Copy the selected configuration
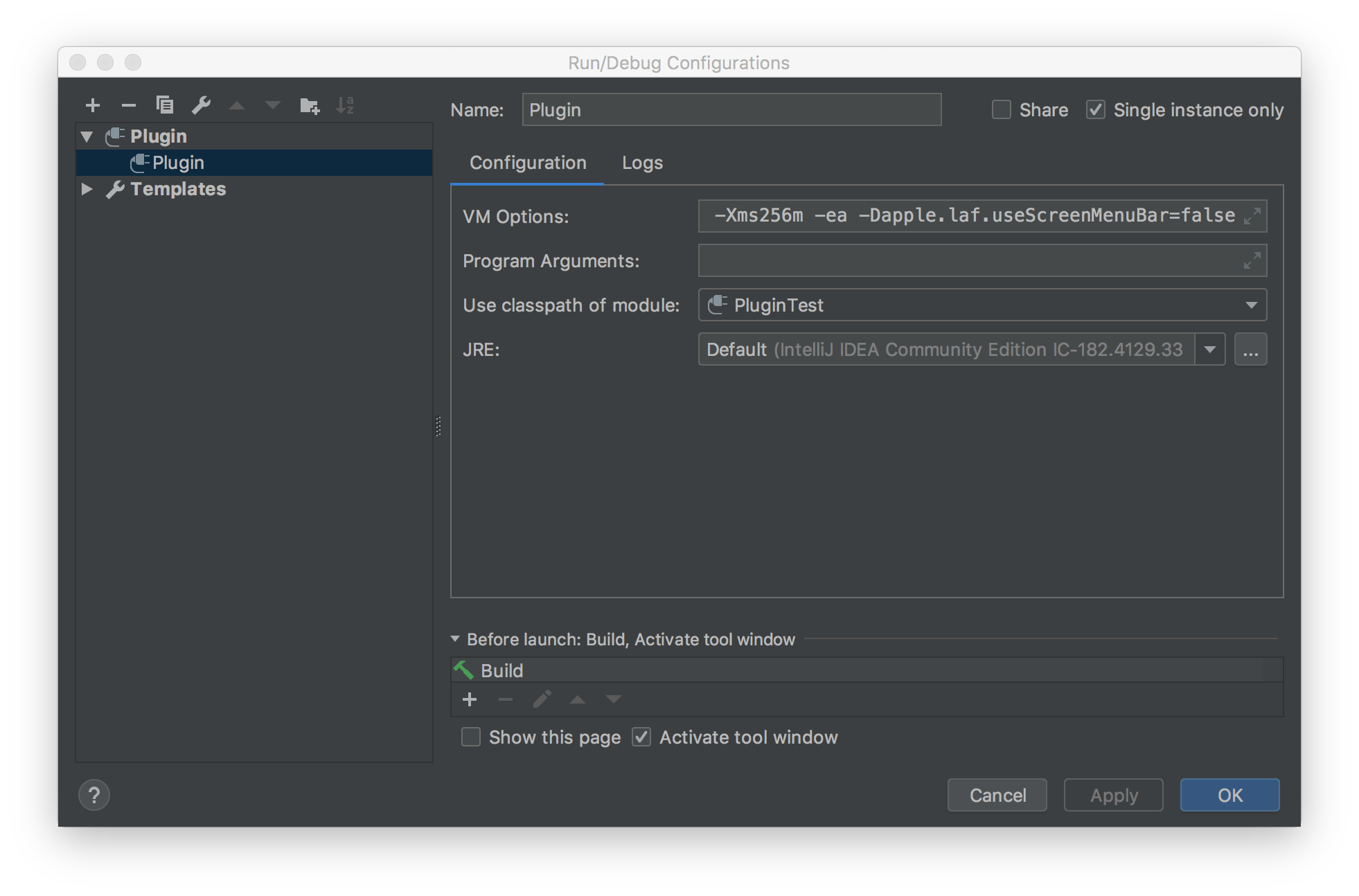The height and width of the screenshot is (896, 1359). (x=165, y=105)
